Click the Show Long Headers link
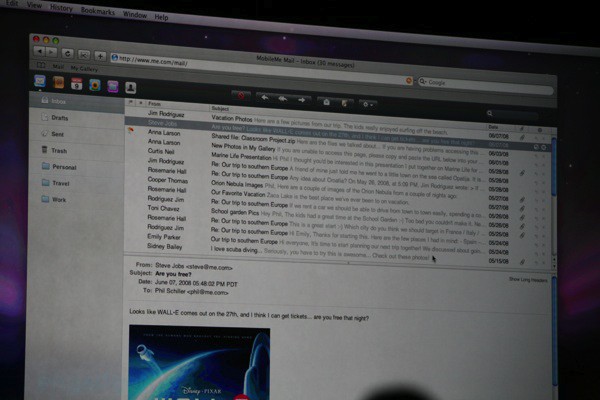 [x=528, y=279]
